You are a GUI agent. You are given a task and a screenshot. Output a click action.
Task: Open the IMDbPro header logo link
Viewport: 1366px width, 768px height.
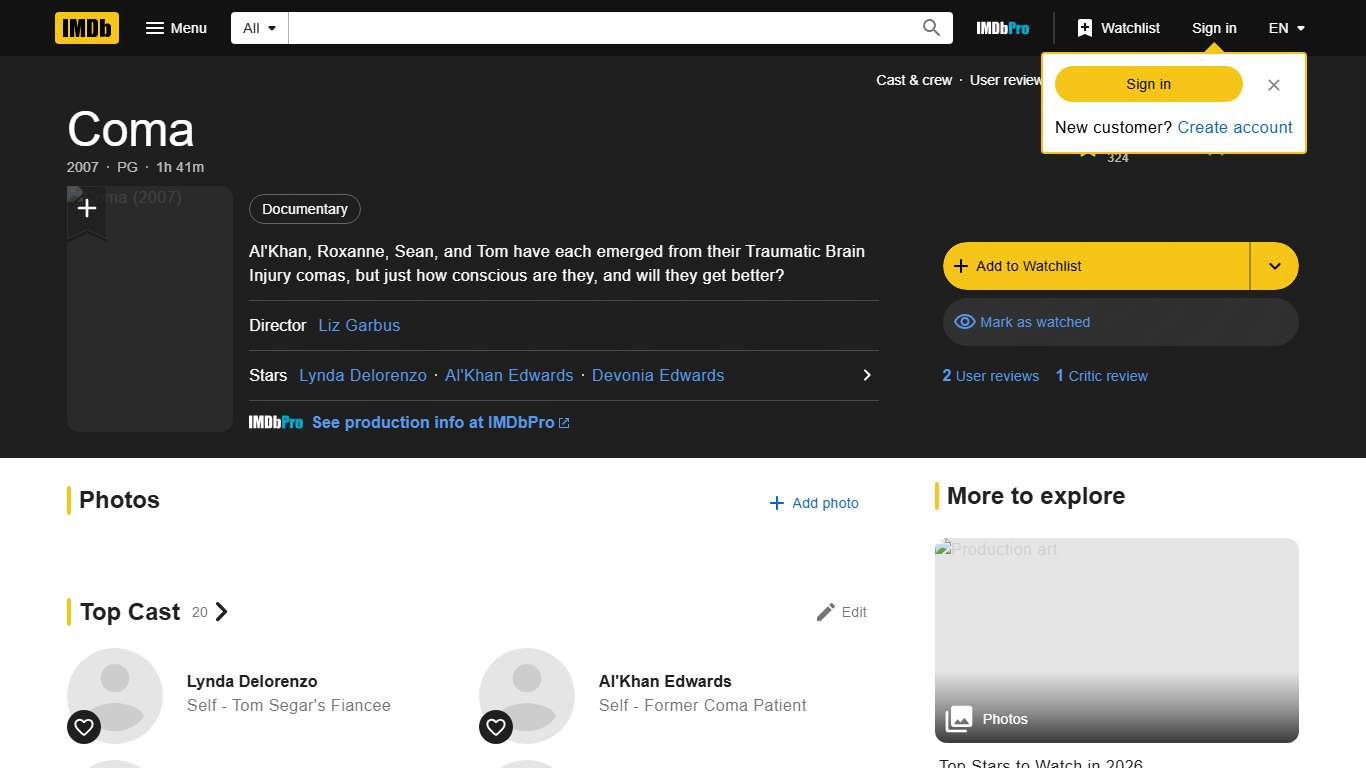tap(1002, 28)
